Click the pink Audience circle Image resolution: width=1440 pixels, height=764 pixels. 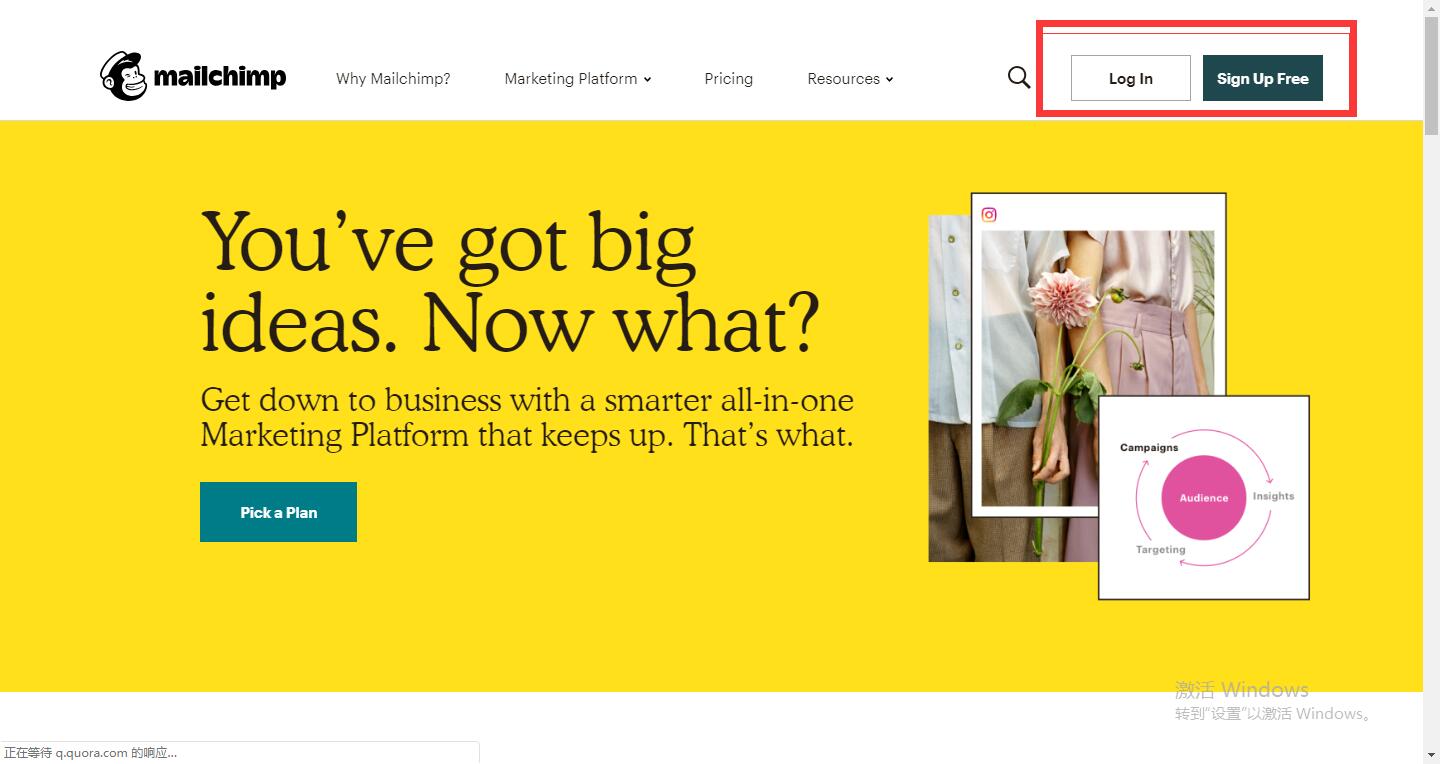pos(1203,497)
